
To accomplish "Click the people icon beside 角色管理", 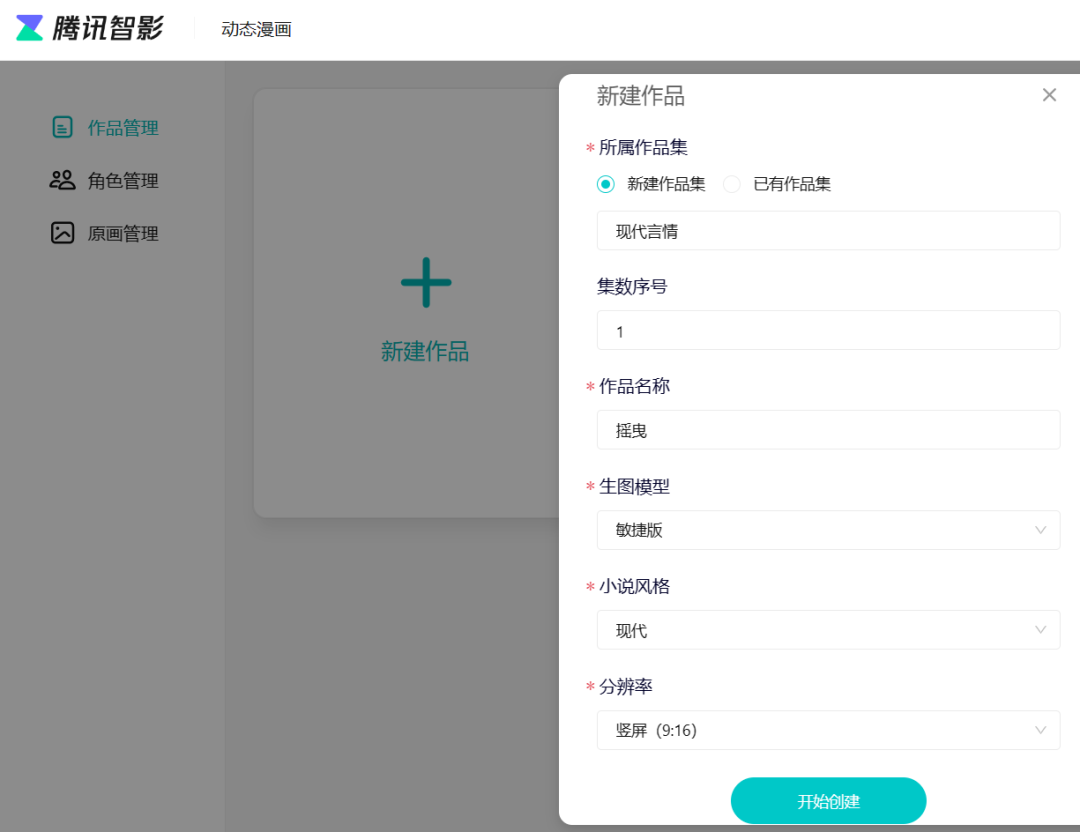I will point(60,180).
